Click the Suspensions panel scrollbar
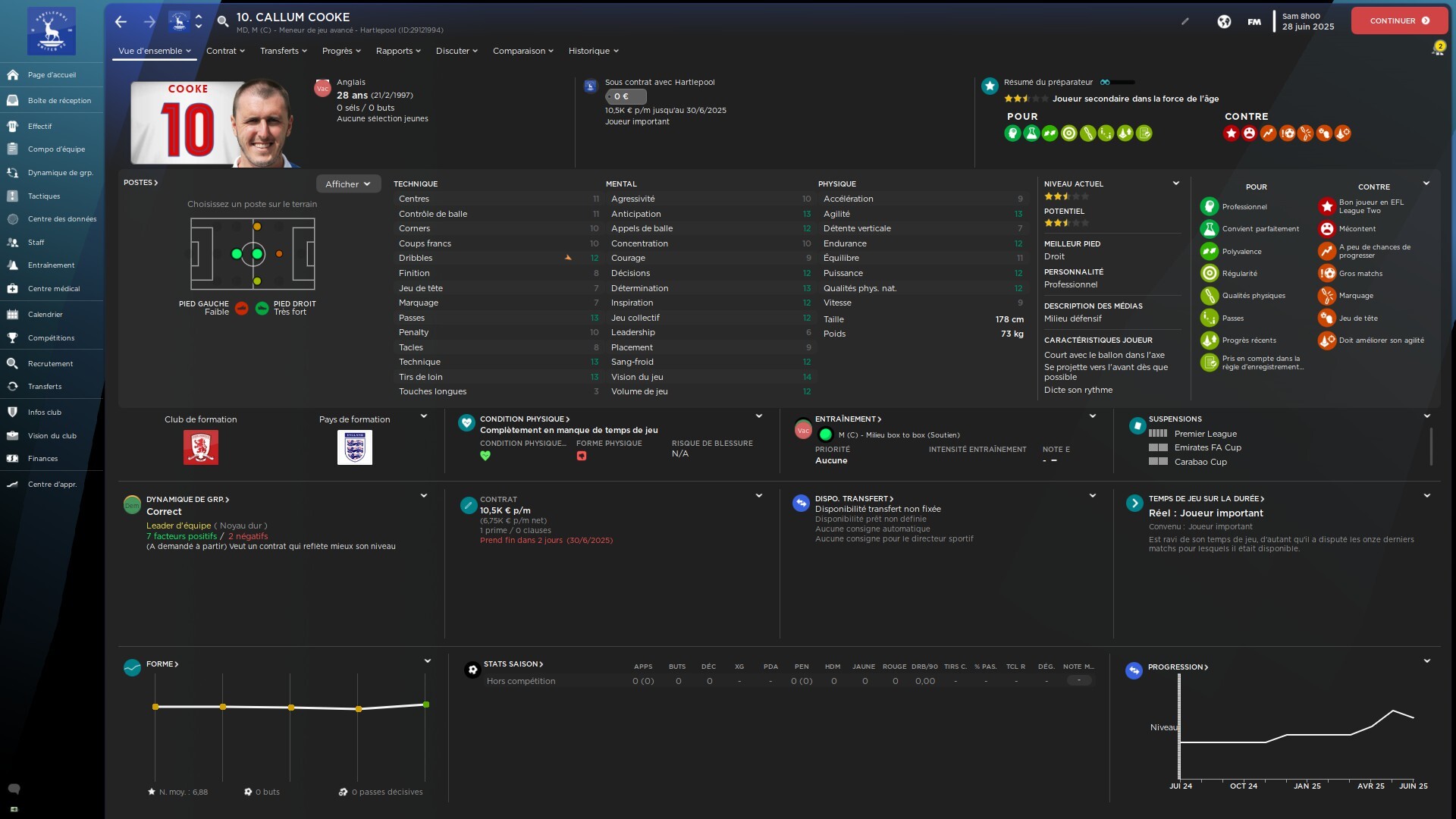 click(1430, 446)
